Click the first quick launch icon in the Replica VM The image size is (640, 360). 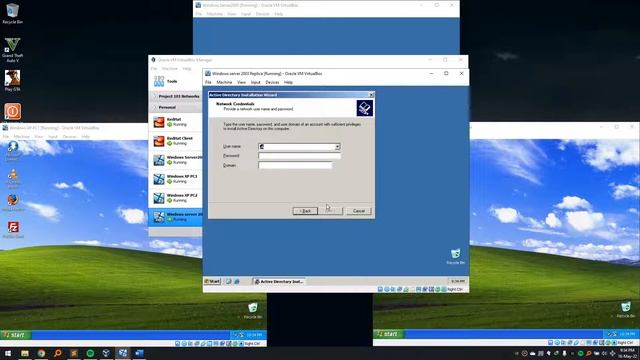click(229, 282)
